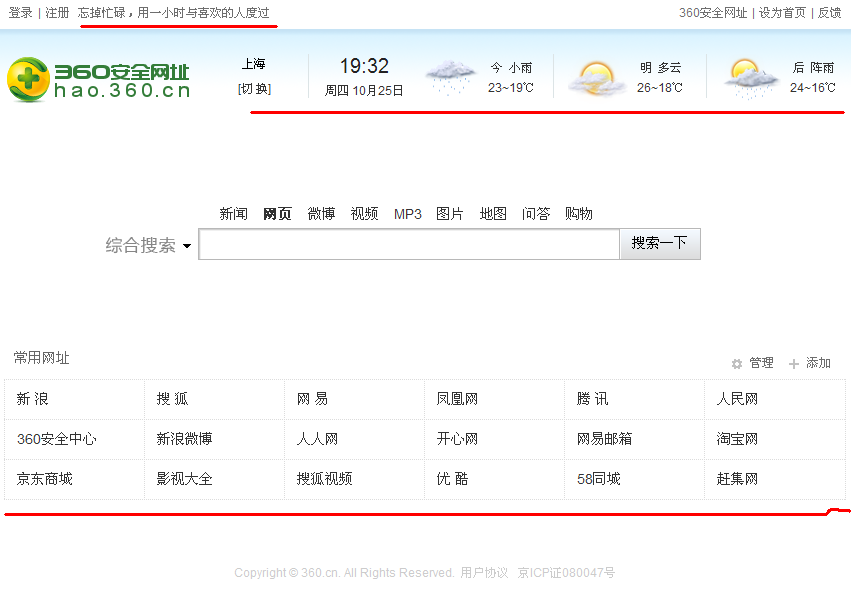
Task: Visit the 淘宝网 site link
Action: pos(737,439)
